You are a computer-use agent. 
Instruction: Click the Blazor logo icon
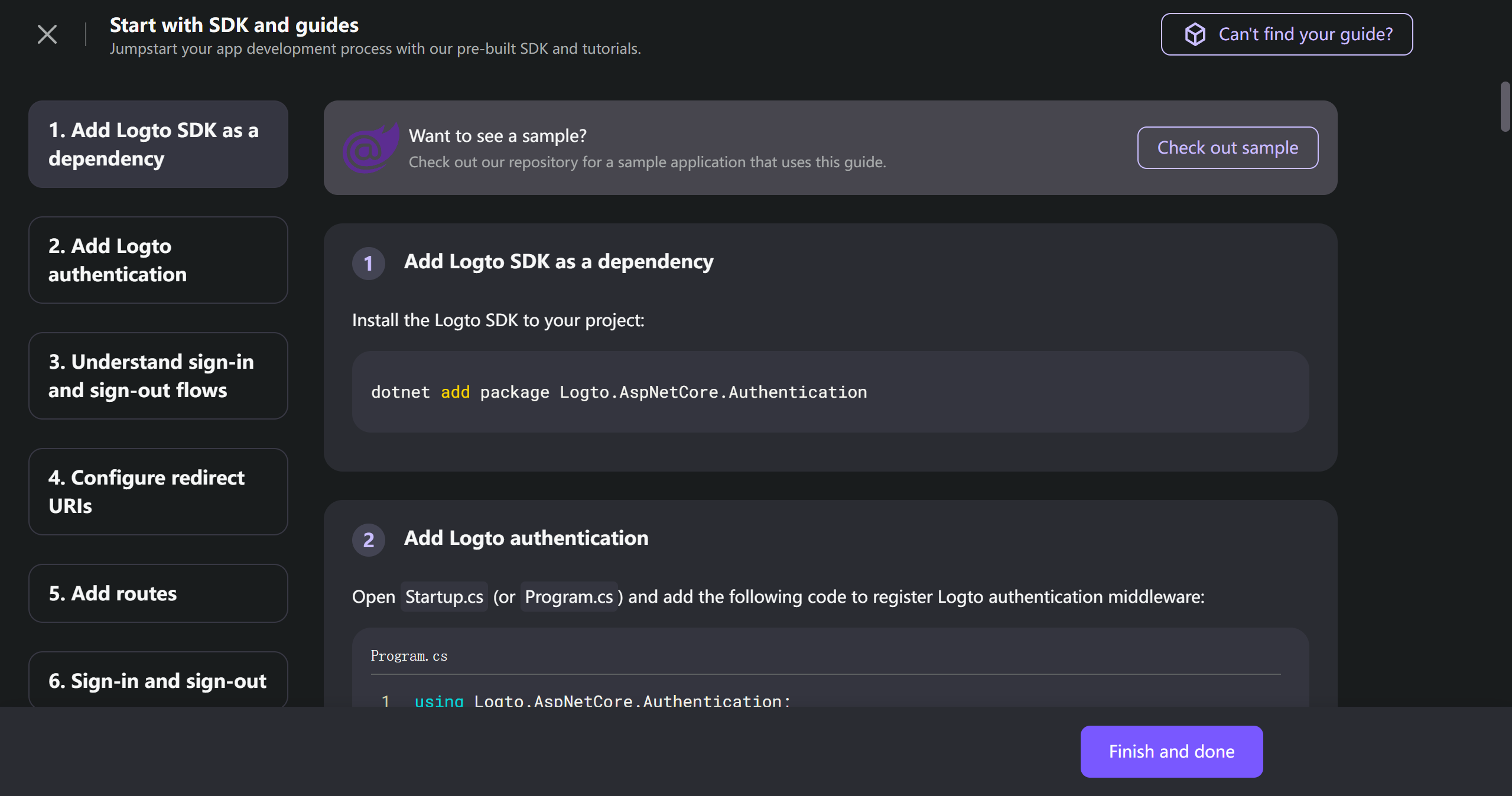(x=370, y=149)
